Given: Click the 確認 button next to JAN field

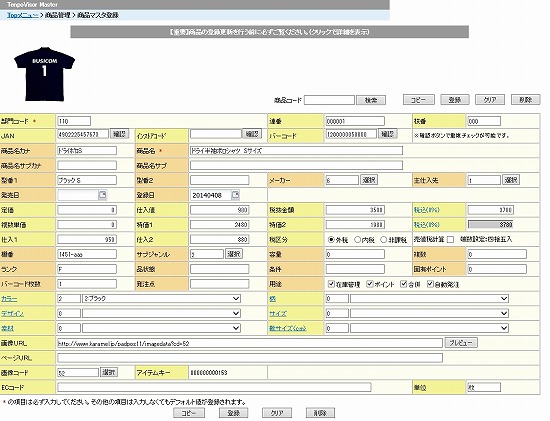Looking at the screenshot, I should click(120, 134).
